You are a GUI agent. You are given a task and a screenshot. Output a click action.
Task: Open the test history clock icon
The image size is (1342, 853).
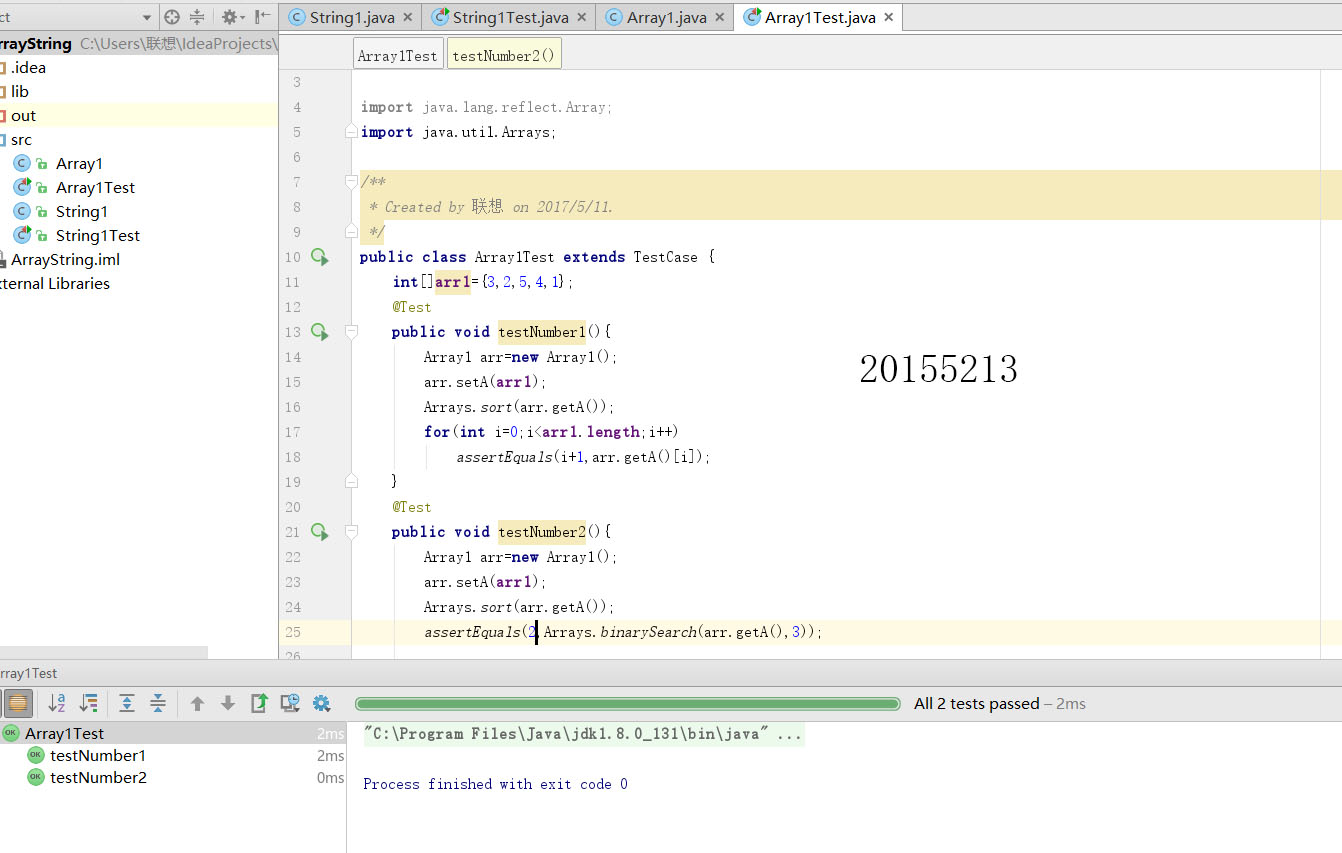tap(290, 703)
